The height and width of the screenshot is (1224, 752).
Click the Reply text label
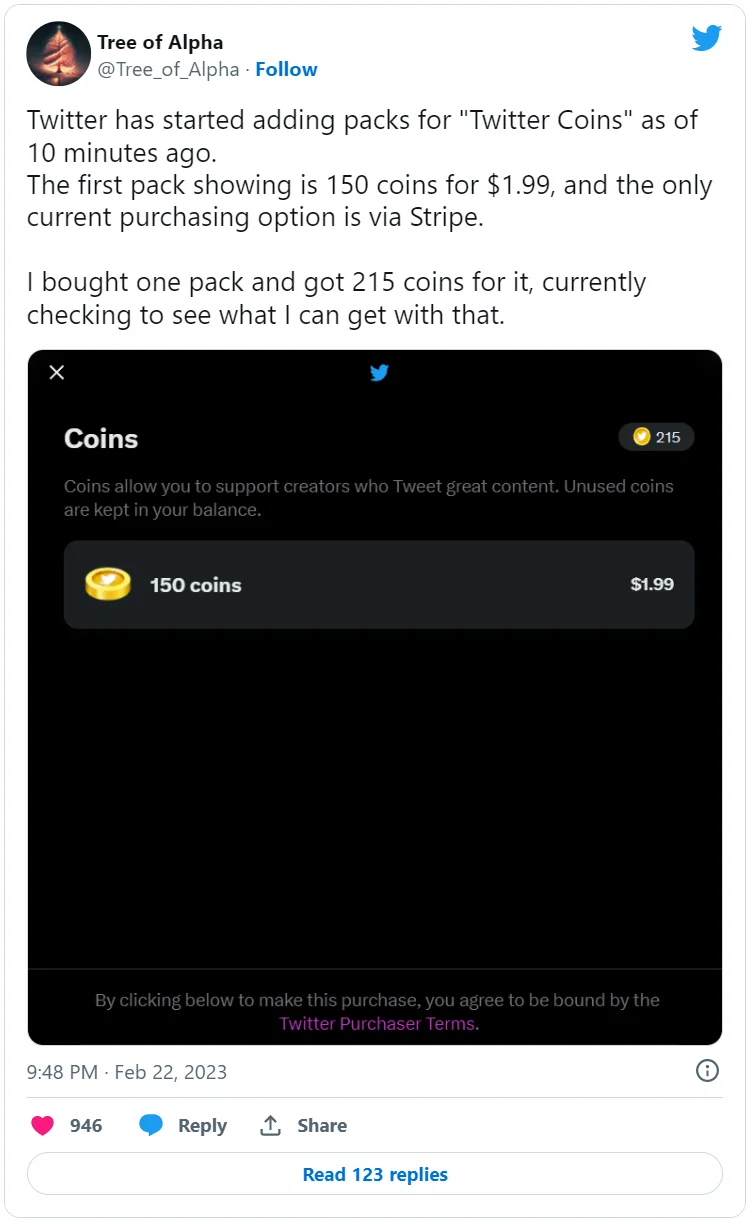[202, 1125]
